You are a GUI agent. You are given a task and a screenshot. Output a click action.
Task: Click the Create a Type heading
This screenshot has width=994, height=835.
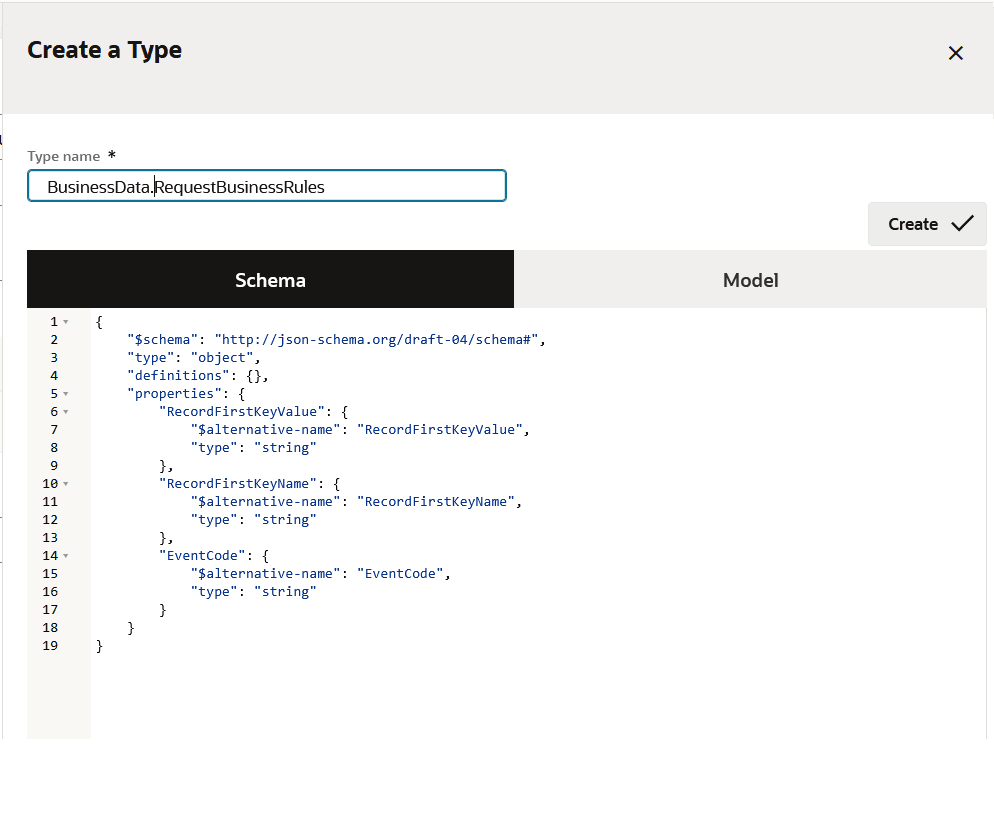click(x=105, y=50)
